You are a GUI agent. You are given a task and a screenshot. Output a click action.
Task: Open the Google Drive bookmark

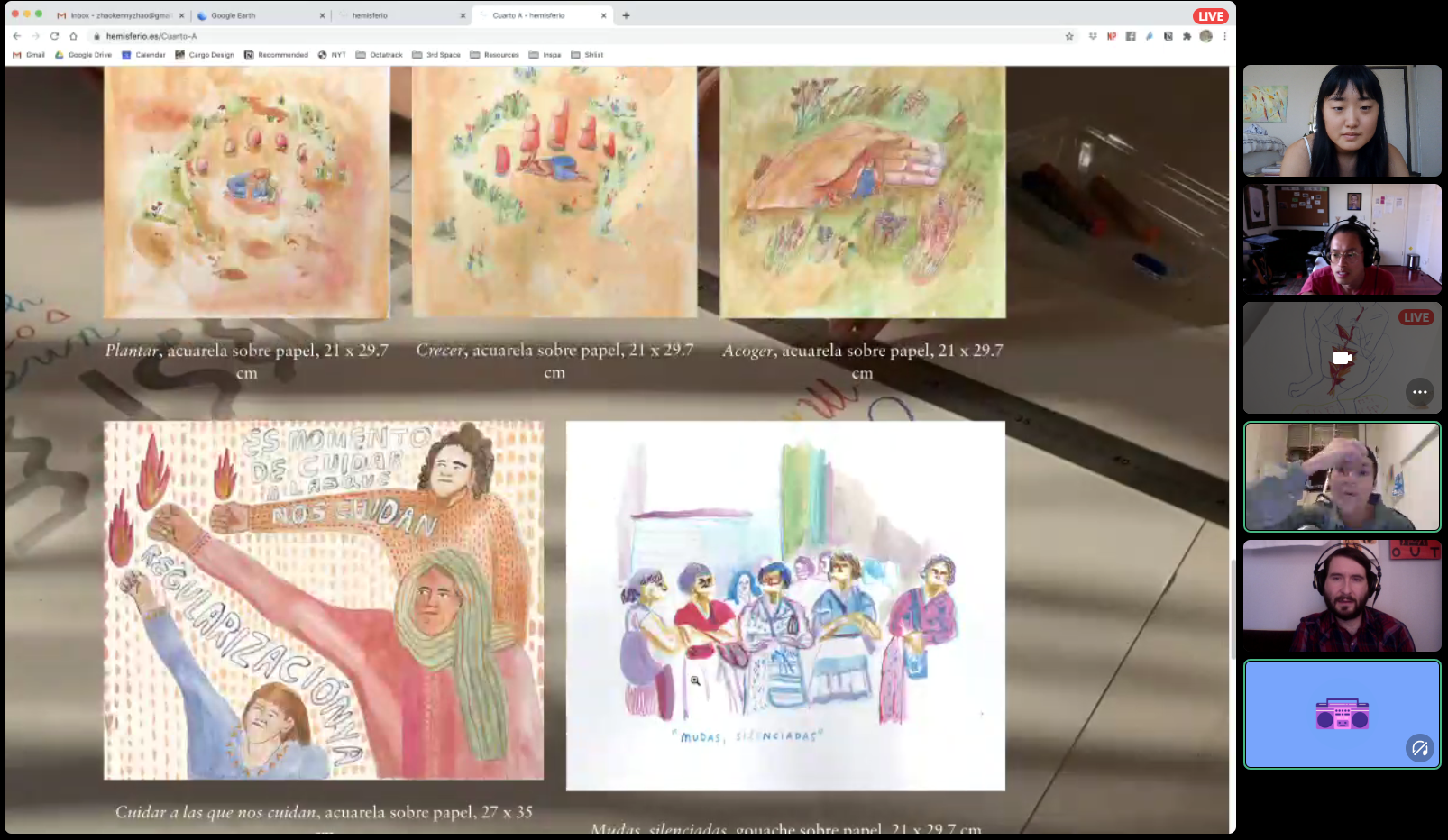point(84,55)
